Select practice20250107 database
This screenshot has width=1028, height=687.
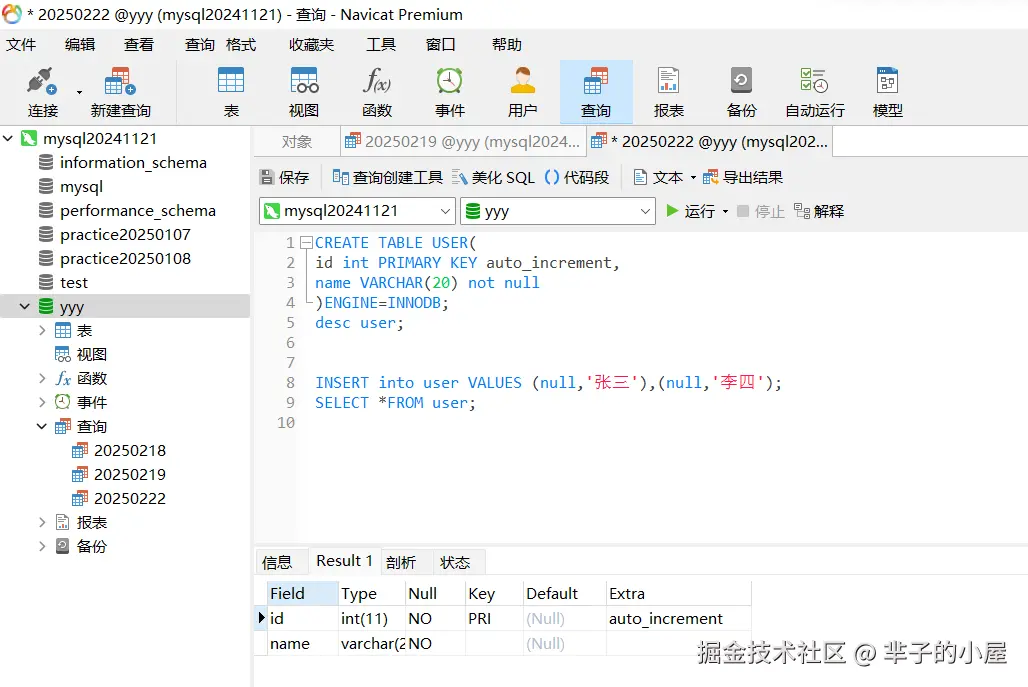(x=125, y=235)
